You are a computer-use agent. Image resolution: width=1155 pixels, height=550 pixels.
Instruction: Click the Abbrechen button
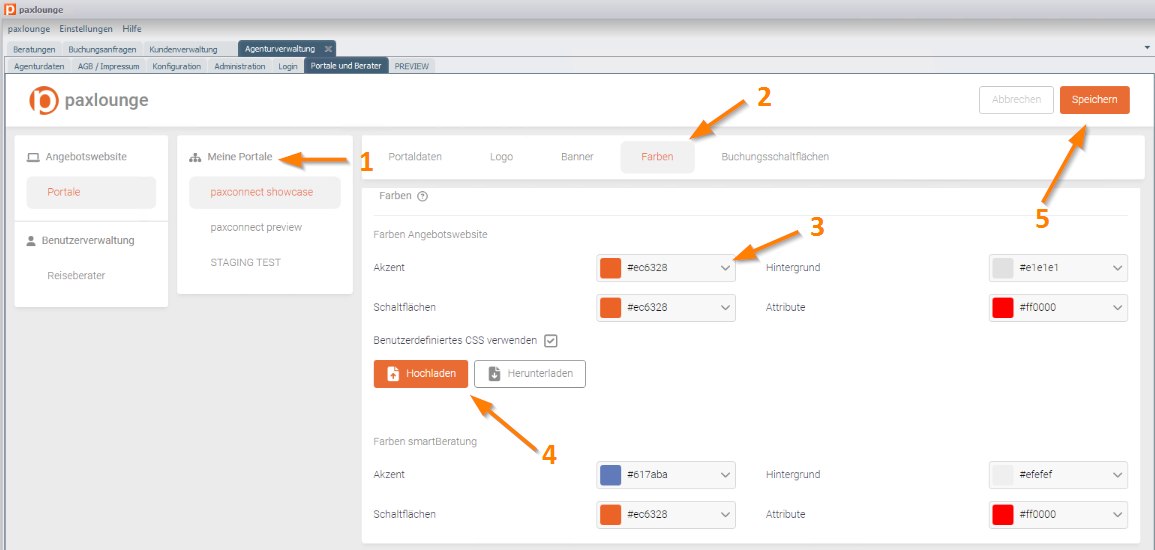coord(1016,100)
